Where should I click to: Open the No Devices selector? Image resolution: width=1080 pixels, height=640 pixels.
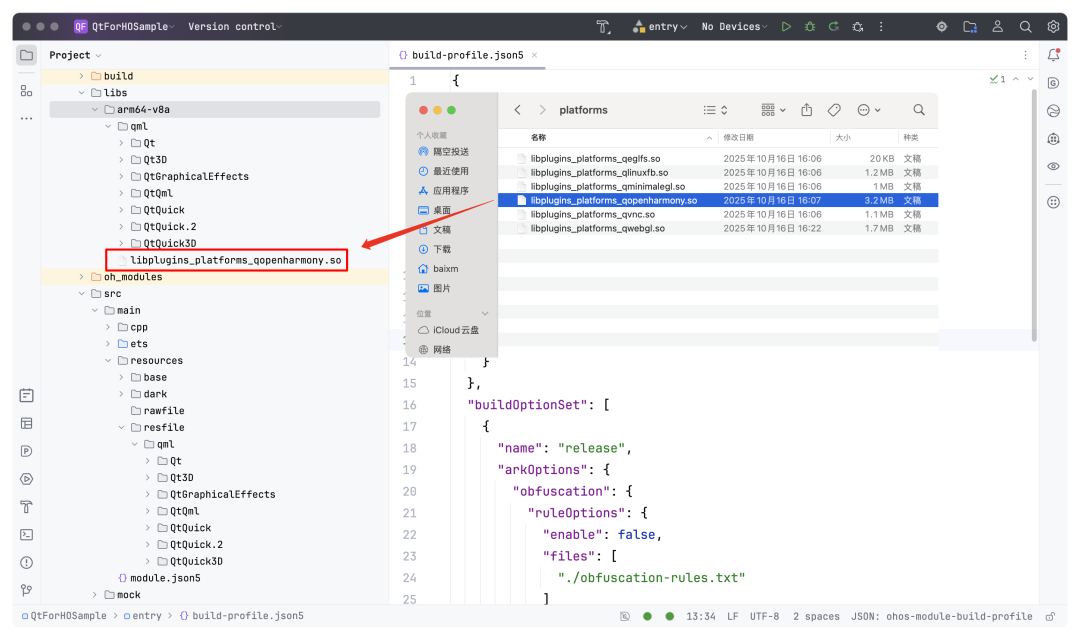[x=734, y=27]
